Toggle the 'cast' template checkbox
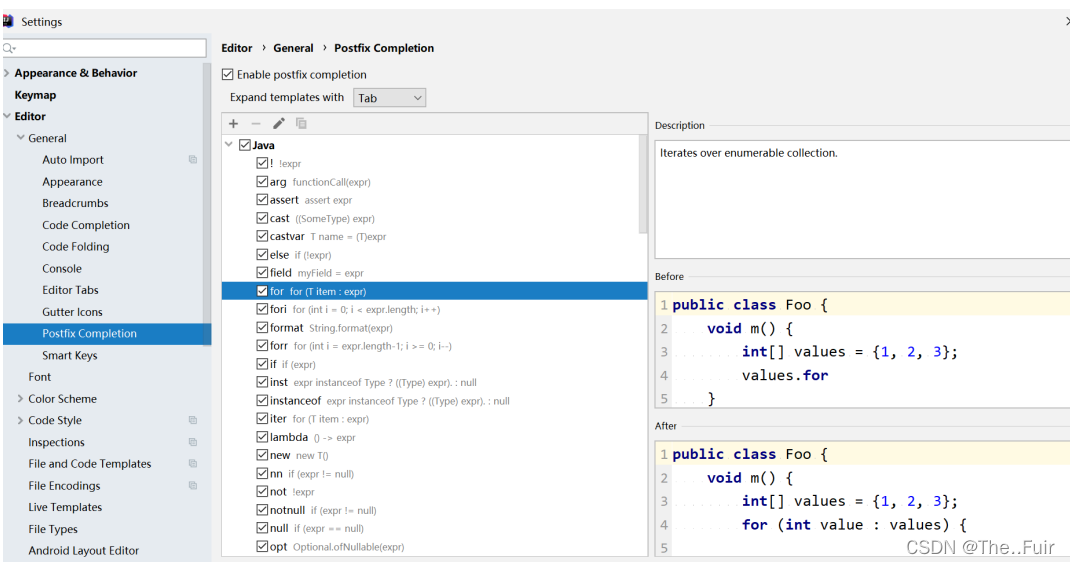 tap(262, 218)
